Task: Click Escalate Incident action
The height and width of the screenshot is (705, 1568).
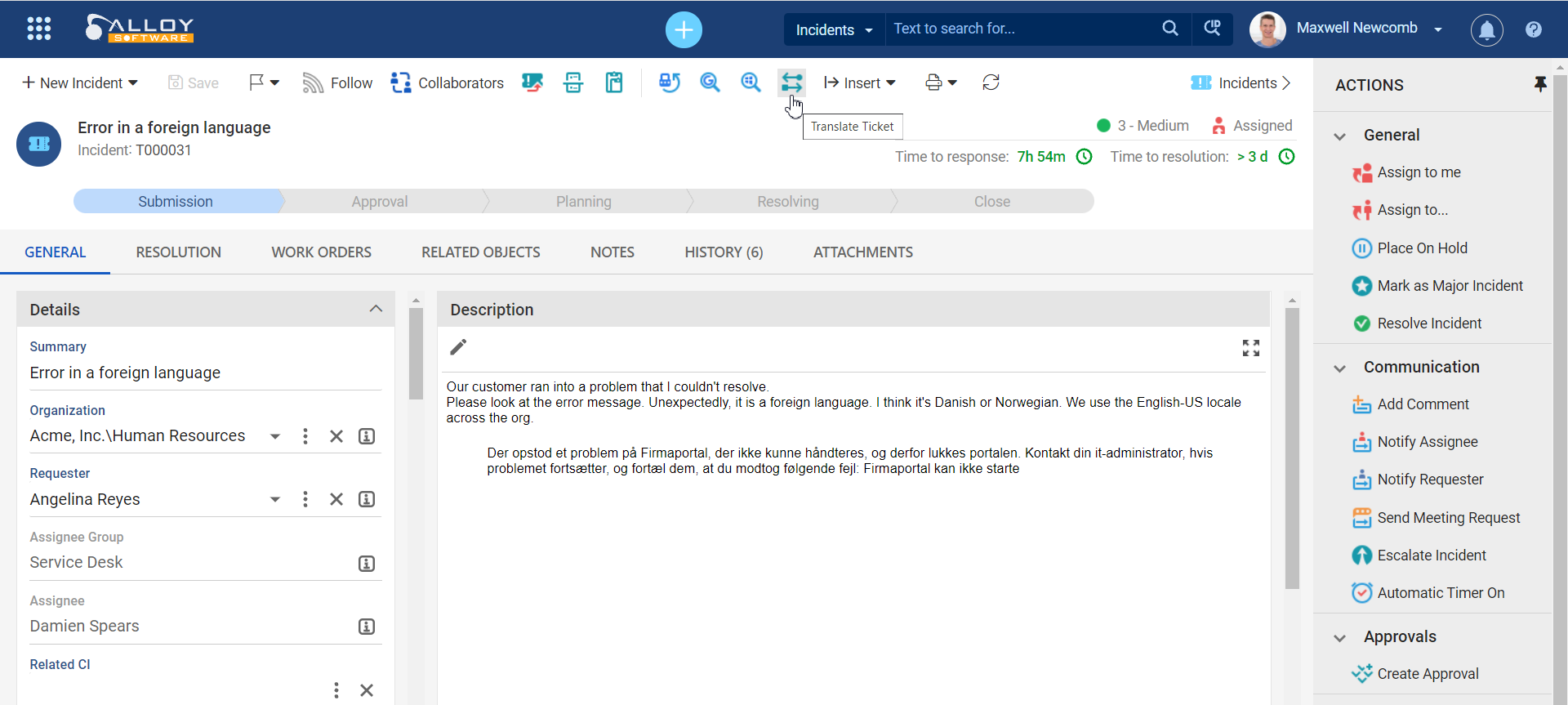Action: click(x=1419, y=556)
